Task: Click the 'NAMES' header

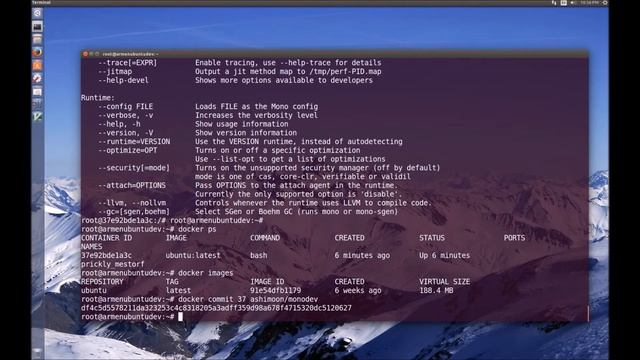Action: pyautogui.click(x=91, y=247)
